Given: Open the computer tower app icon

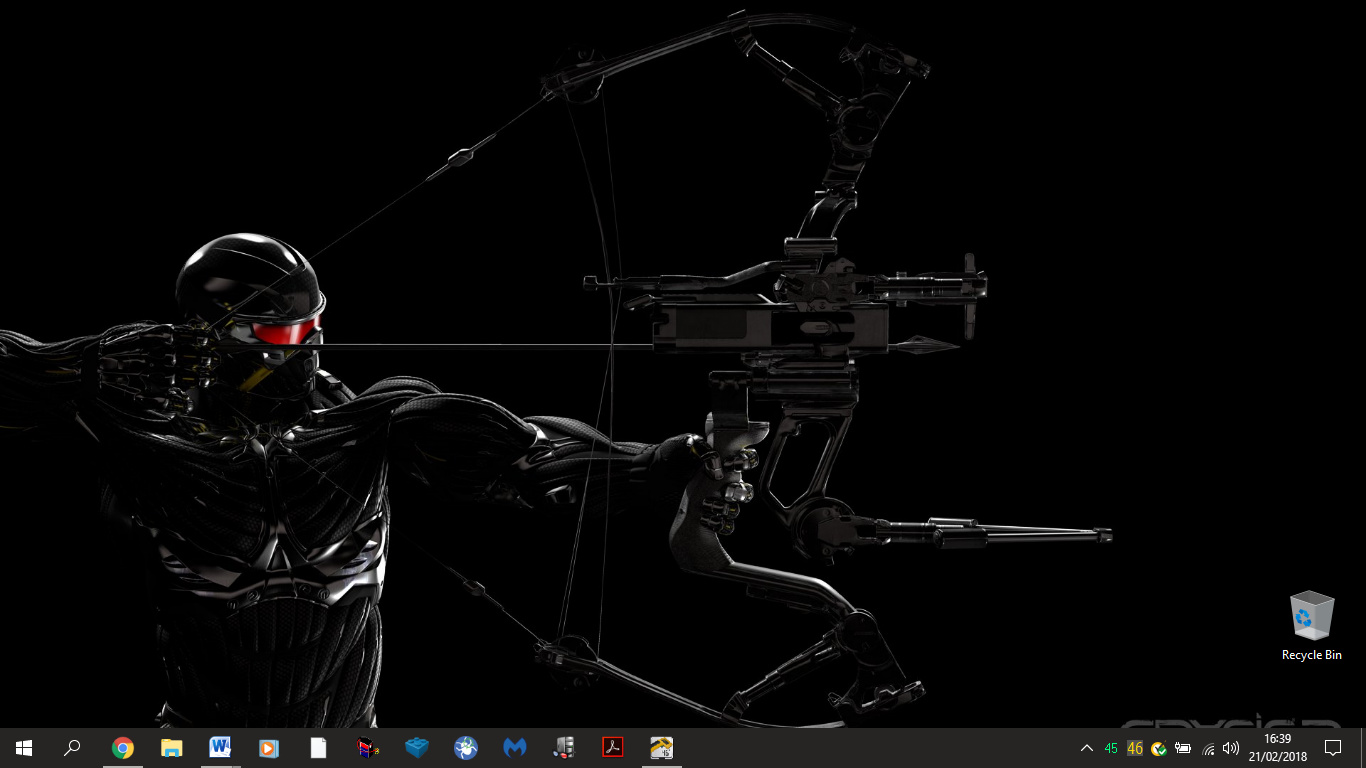Looking at the screenshot, I should click(563, 748).
